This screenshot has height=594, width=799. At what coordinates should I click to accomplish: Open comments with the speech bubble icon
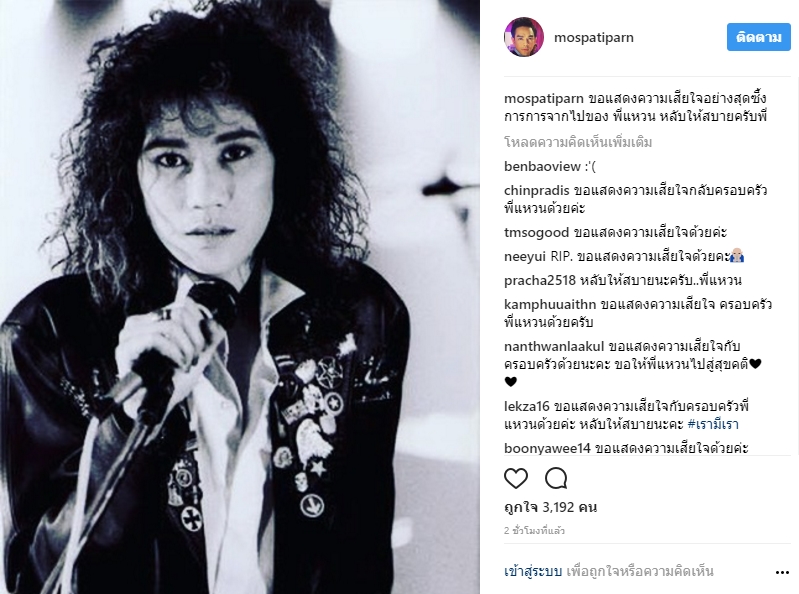556,479
